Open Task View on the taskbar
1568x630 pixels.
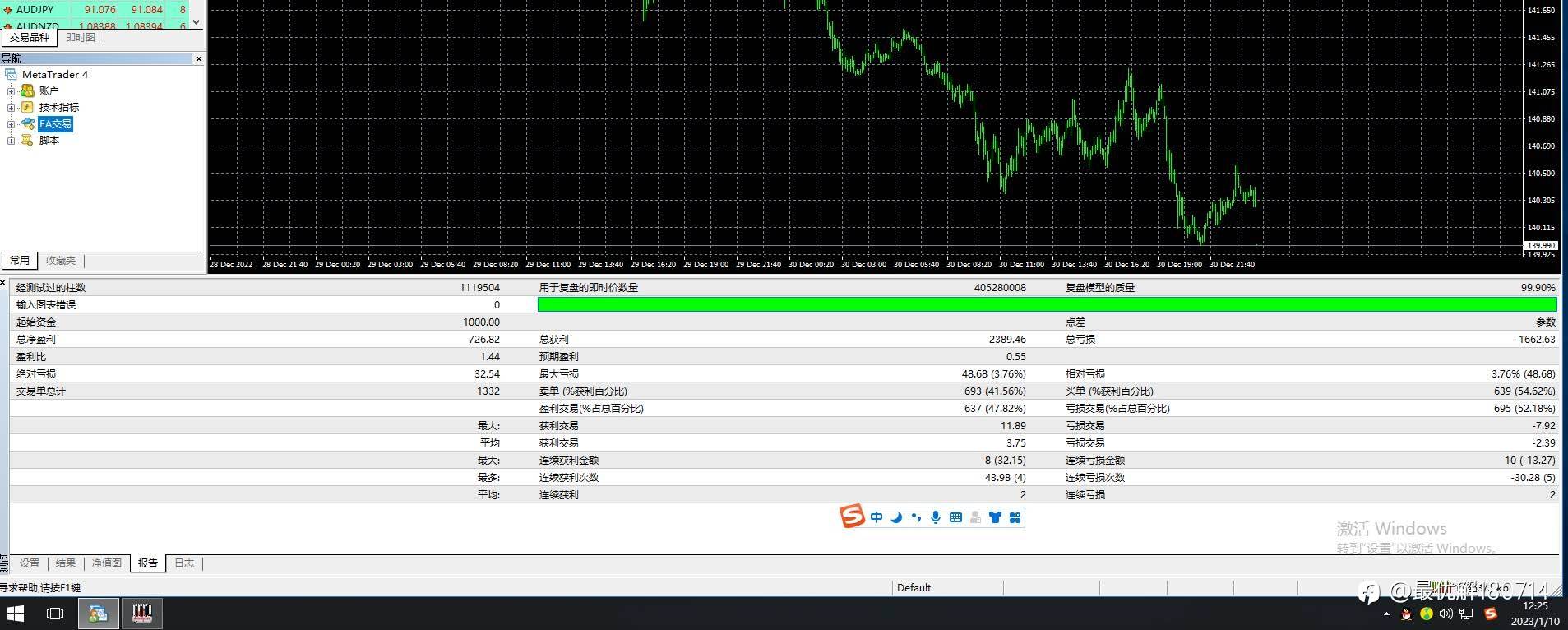[x=55, y=614]
